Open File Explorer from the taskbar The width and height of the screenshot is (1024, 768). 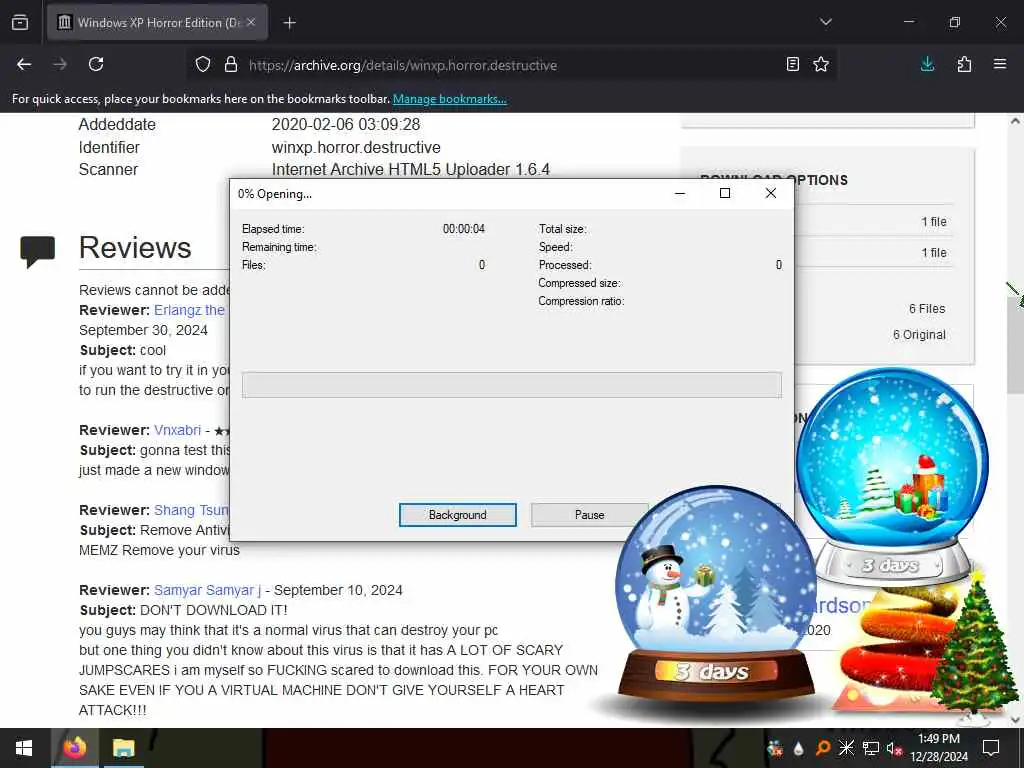point(123,748)
